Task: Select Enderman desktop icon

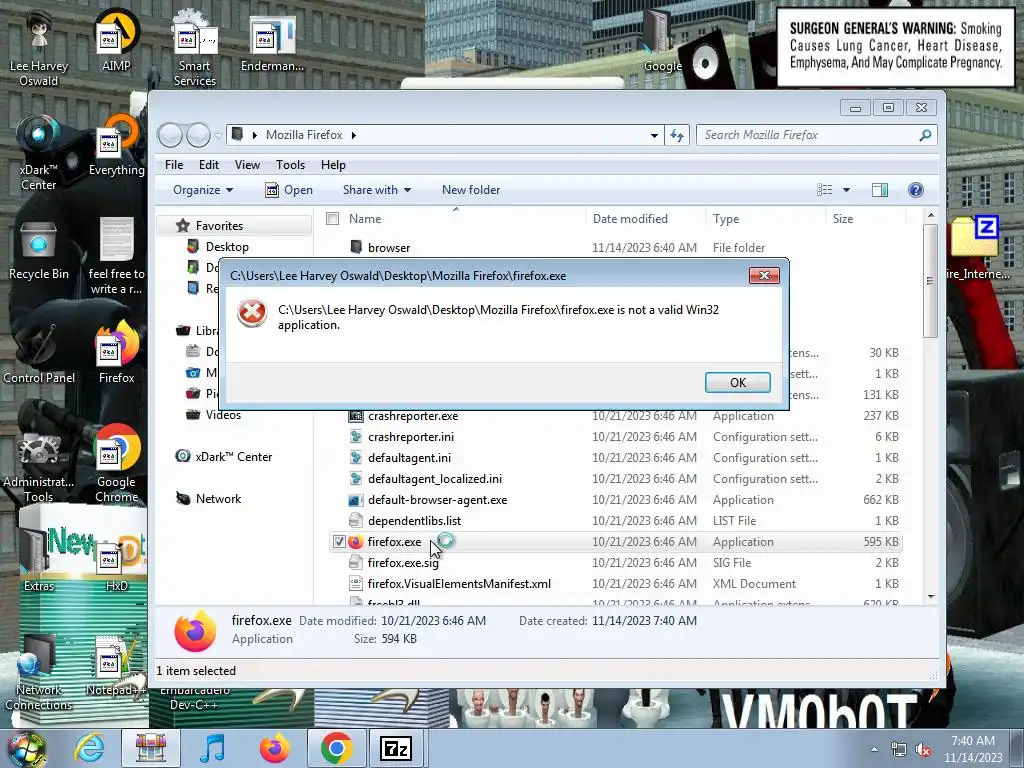Action: 272,43
